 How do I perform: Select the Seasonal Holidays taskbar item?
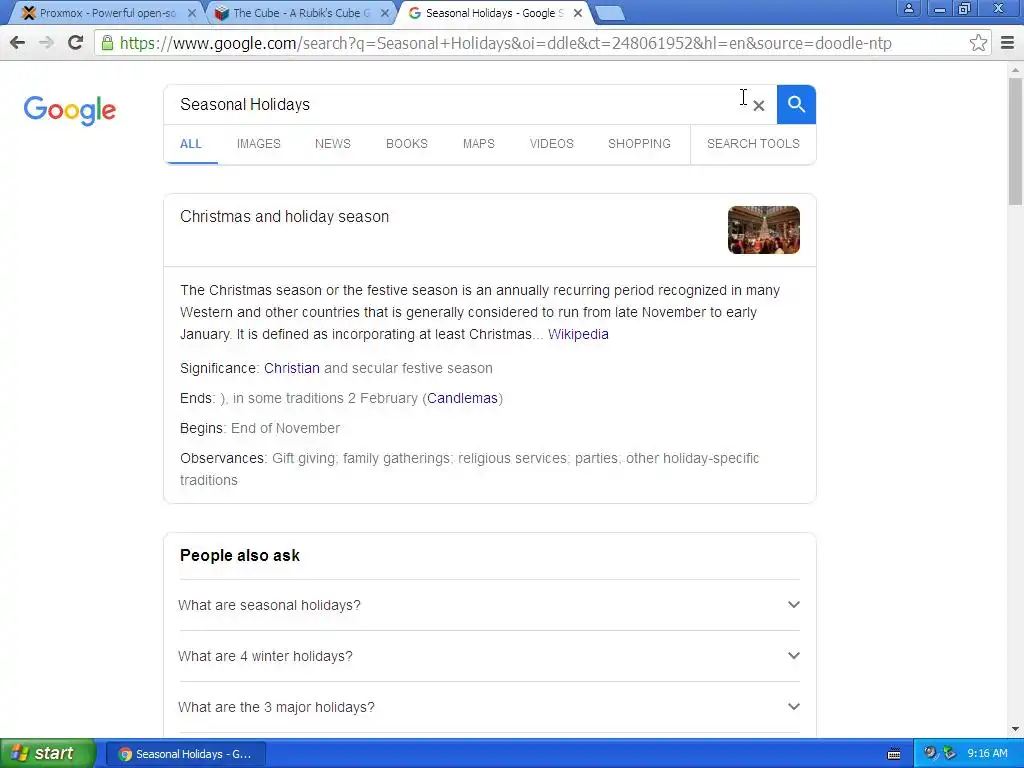tap(185, 754)
